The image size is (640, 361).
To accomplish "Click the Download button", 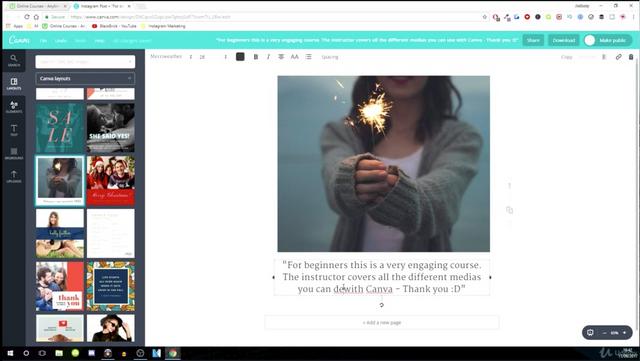I will tap(564, 40).
